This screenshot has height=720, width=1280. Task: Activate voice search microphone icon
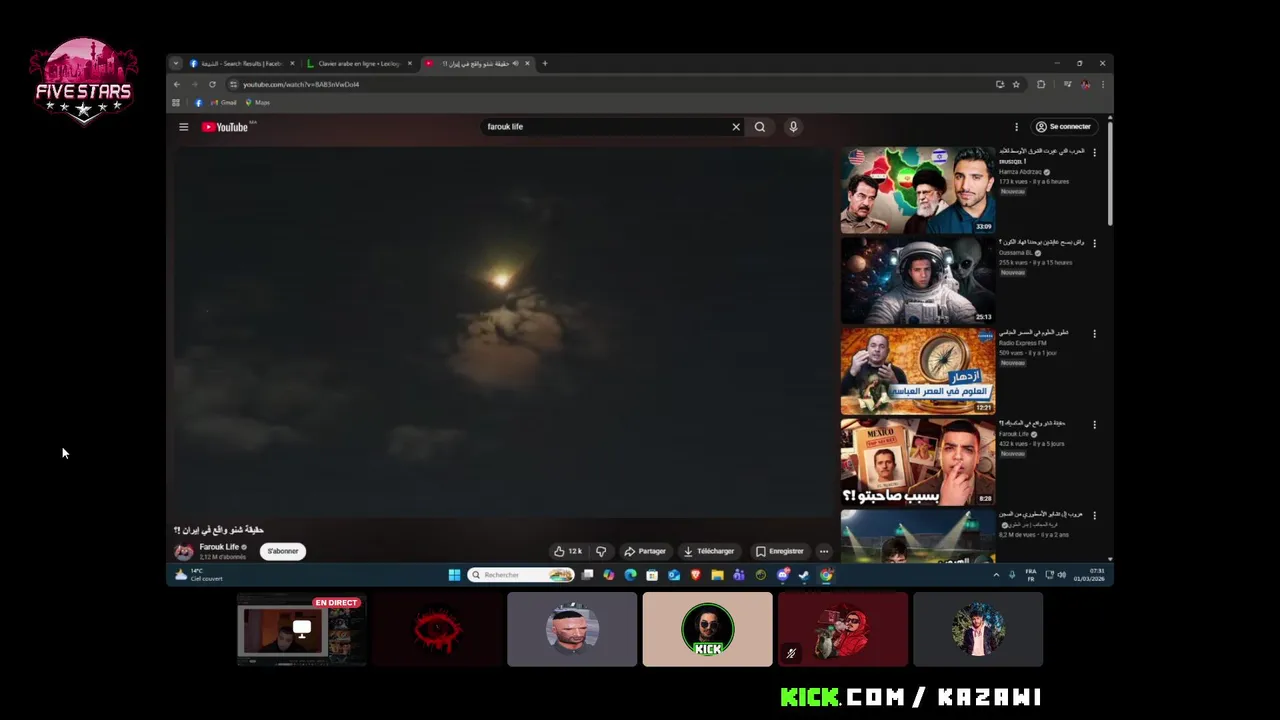pyautogui.click(x=793, y=127)
